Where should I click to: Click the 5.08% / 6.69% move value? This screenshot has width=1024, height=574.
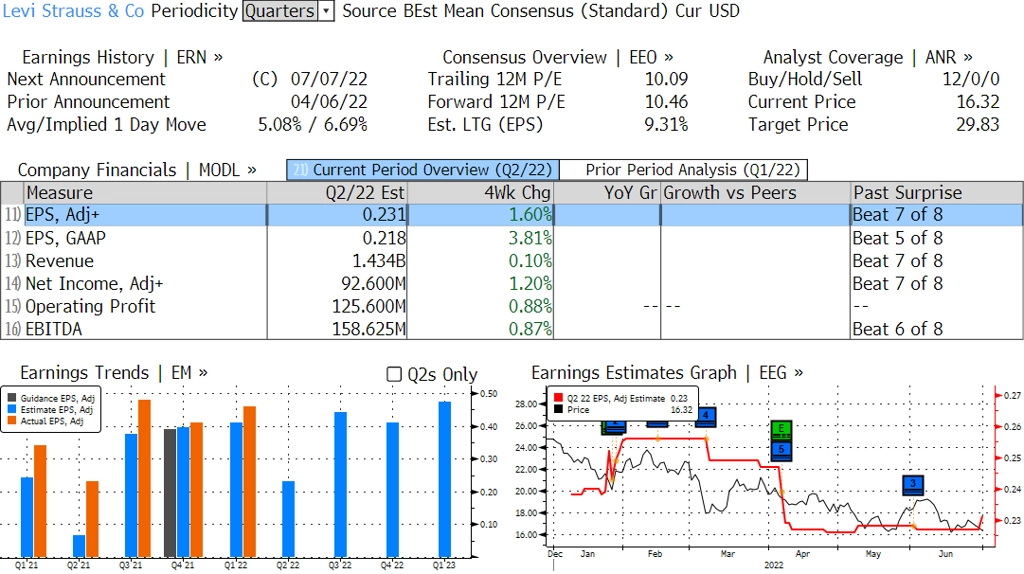tap(313, 125)
